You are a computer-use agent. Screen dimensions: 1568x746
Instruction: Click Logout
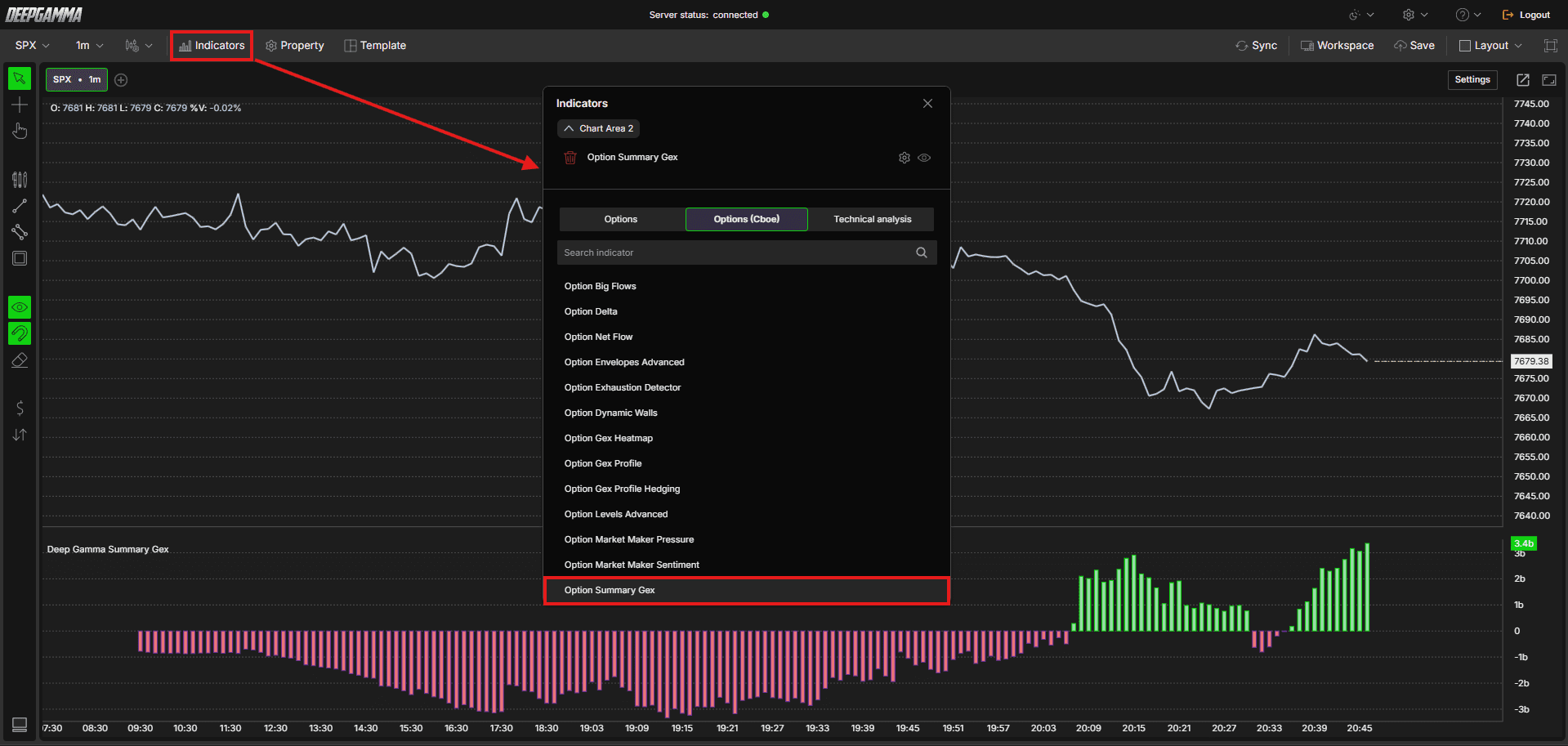(x=1526, y=15)
